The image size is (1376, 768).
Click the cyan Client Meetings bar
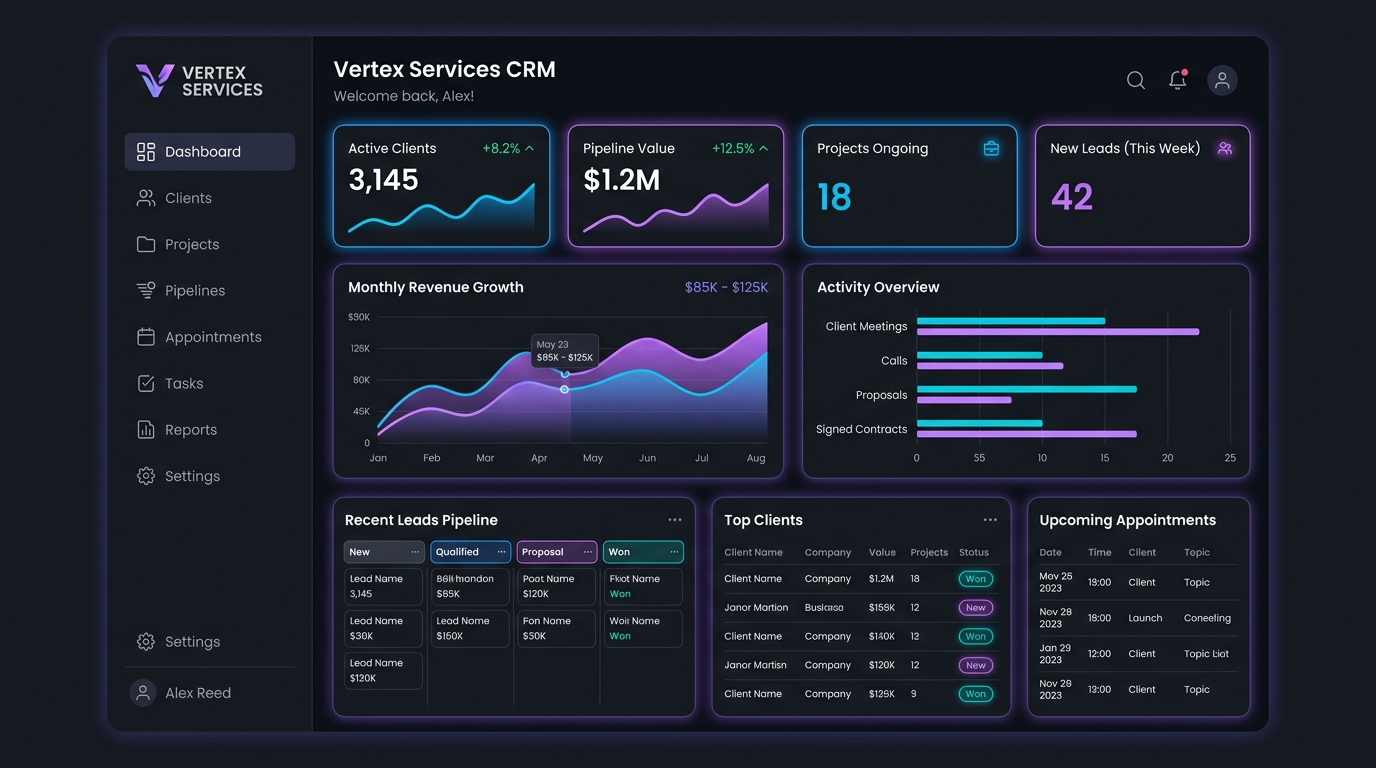click(1011, 321)
